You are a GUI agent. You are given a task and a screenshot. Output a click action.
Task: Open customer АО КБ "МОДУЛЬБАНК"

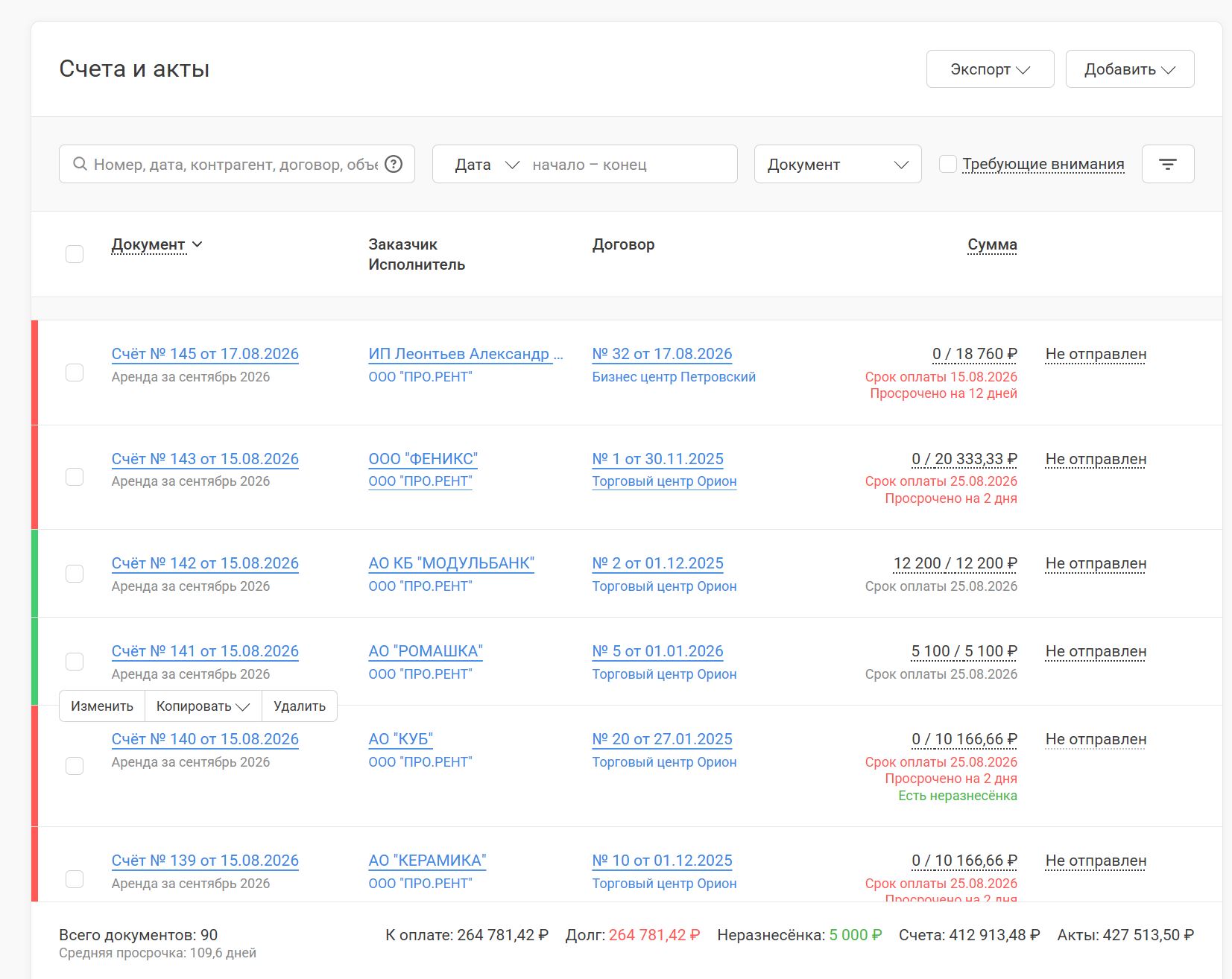(x=451, y=563)
